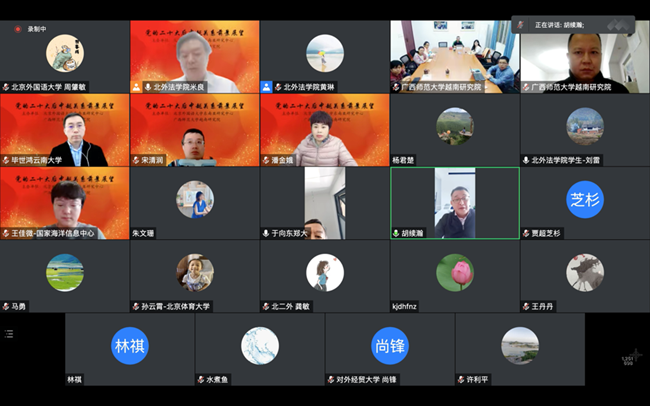
Task: Click the green active mic of 胡续瀚
Action: point(396,233)
